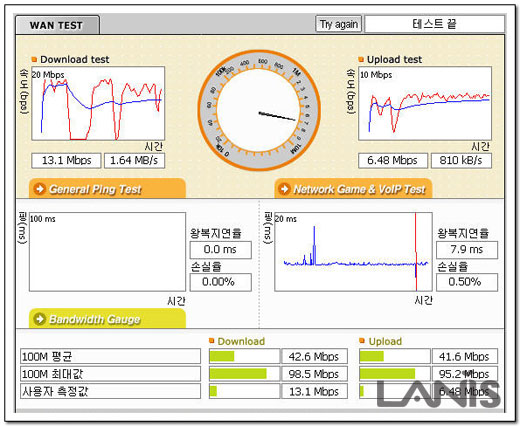
Task: Select the 0.0 ms round-trip delay value
Action: pos(221,250)
